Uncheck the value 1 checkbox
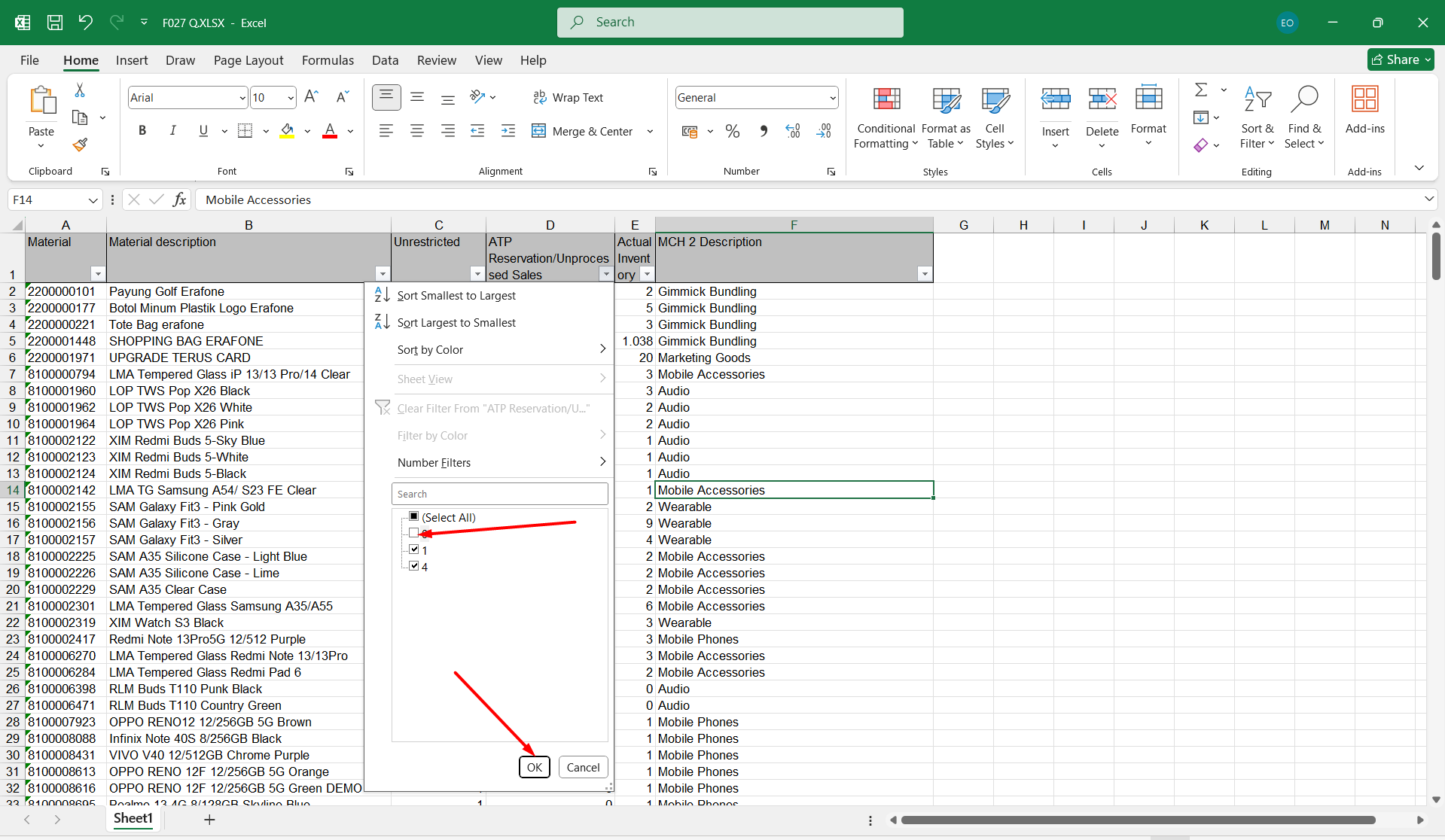This screenshot has height=840, width=1445. [413, 549]
